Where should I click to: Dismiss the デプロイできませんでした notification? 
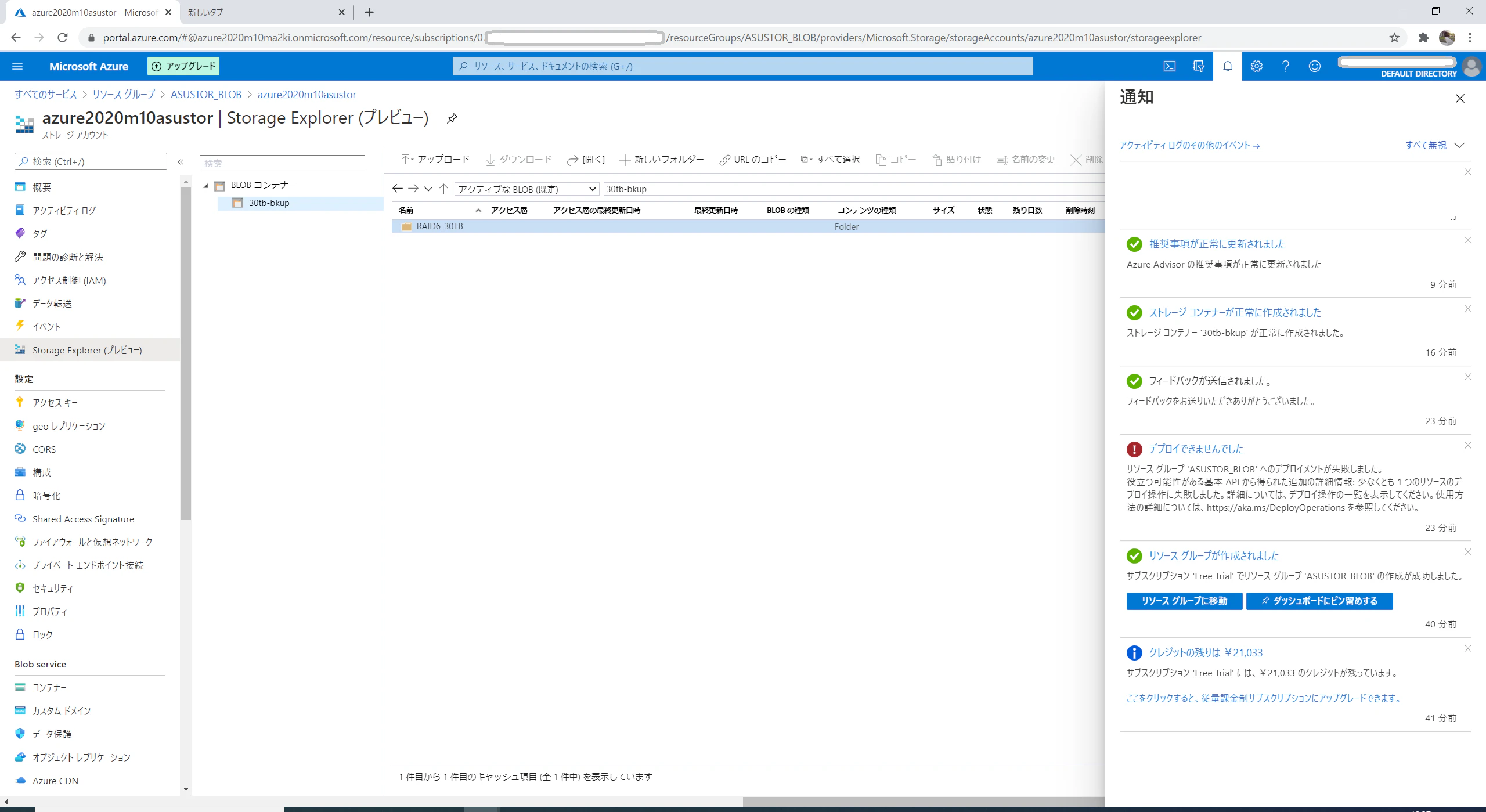click(1468, 445)
